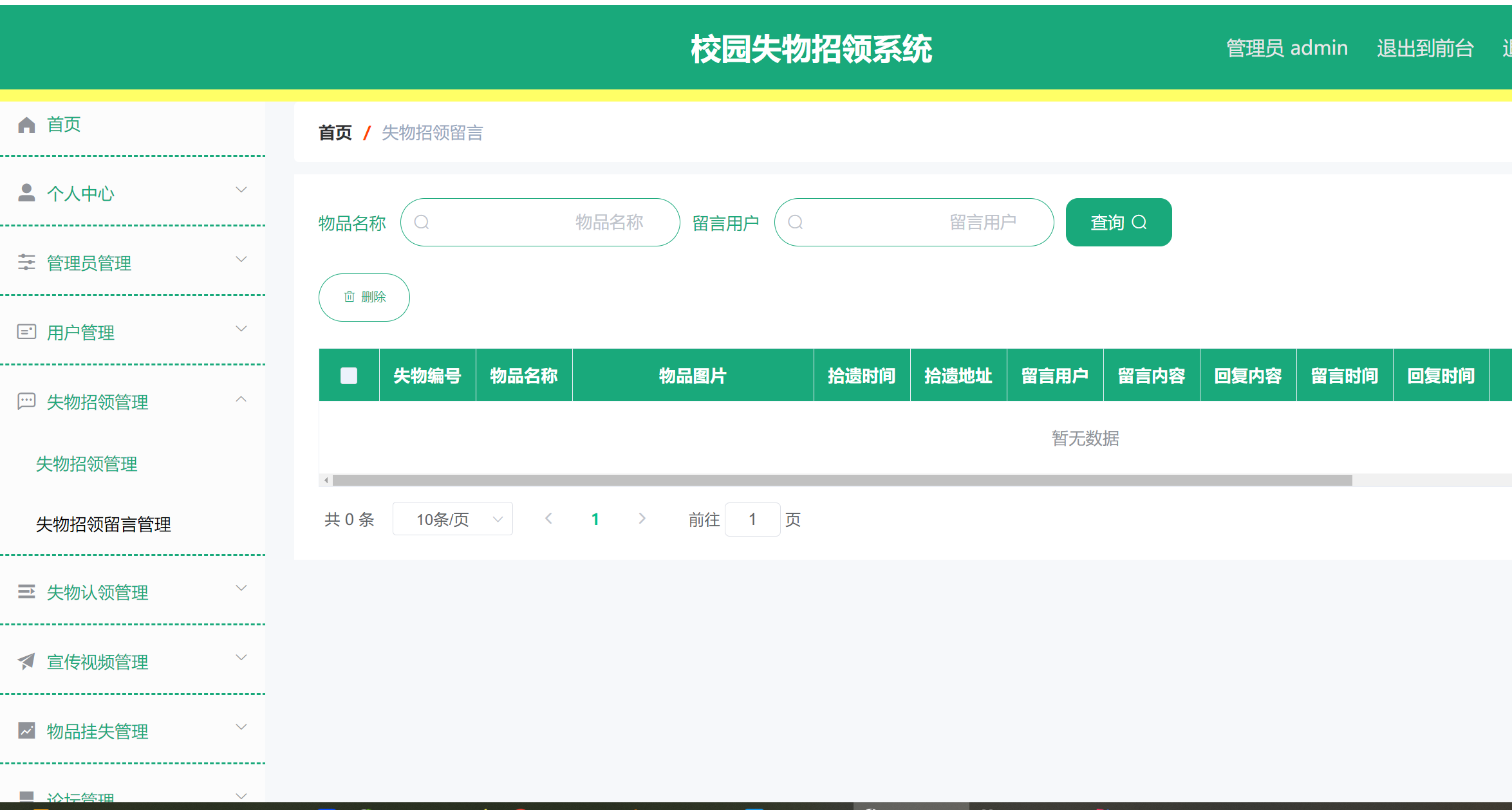The width and height of the screenshot is (1512, 810).
Task: Click the magnifier icon inside 物品名称 search box
Action: 423,222
